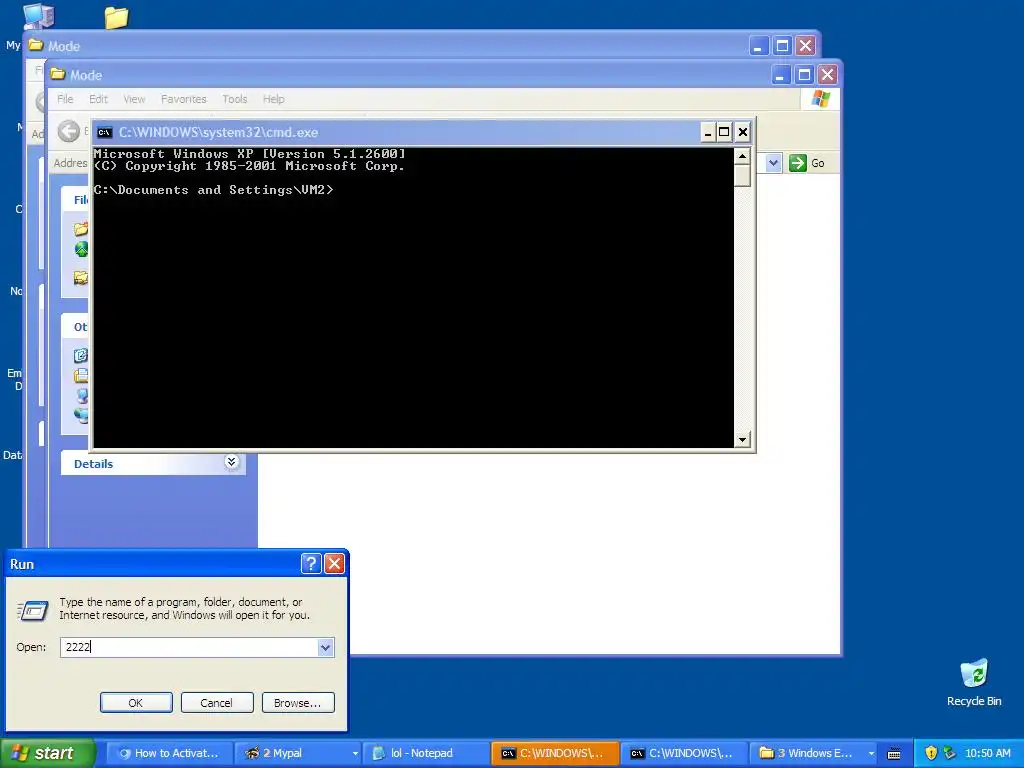
Task: Select the My Computer desktop icon
Action: coord(38,16)
